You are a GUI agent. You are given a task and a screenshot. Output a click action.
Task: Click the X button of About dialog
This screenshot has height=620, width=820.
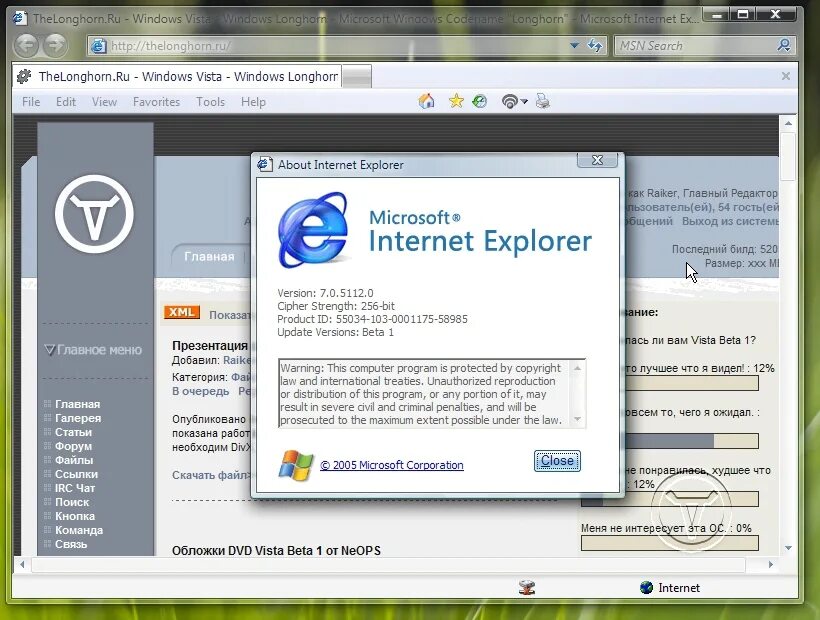(x=597, y=160)
